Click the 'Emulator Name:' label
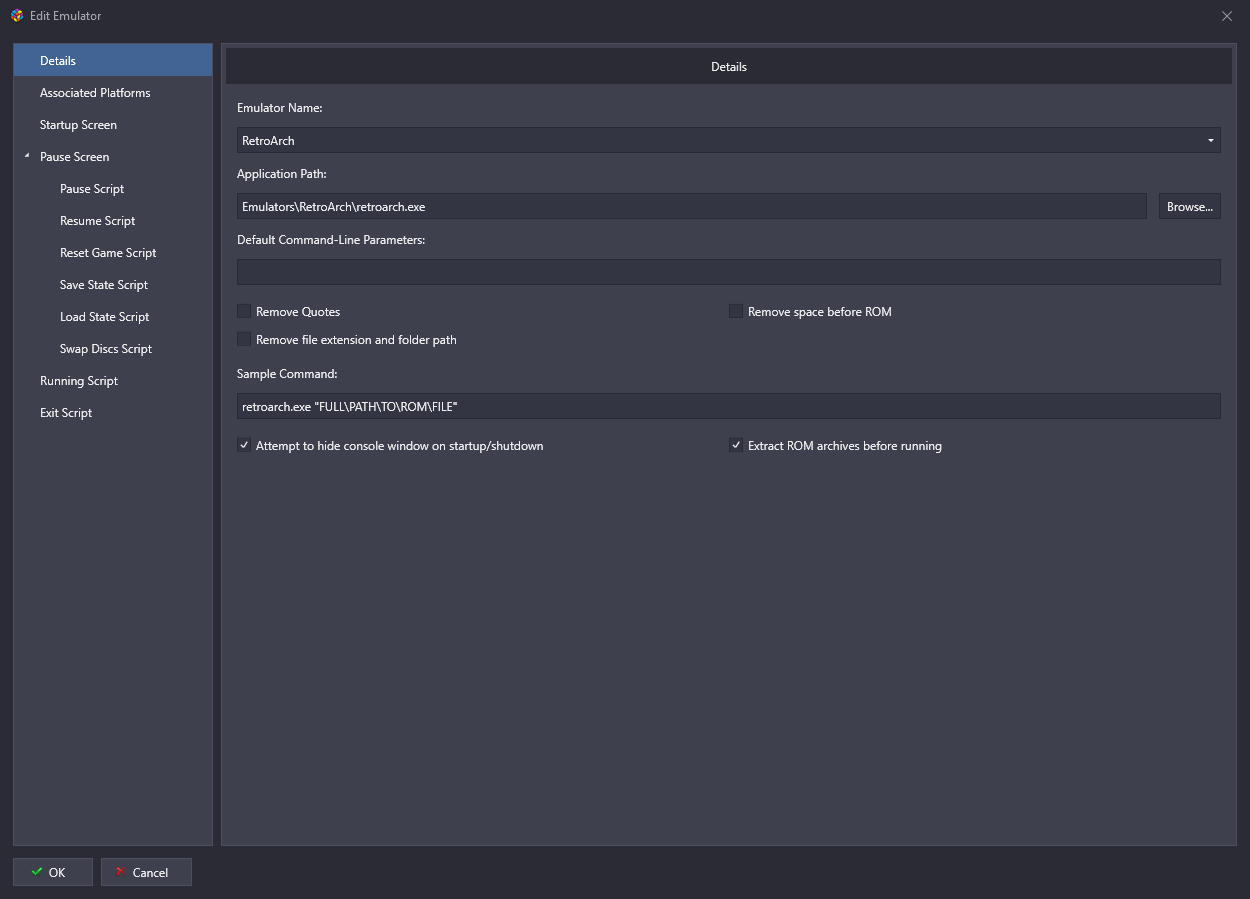This screenshot has width=1250, height=899. [280, 108]
